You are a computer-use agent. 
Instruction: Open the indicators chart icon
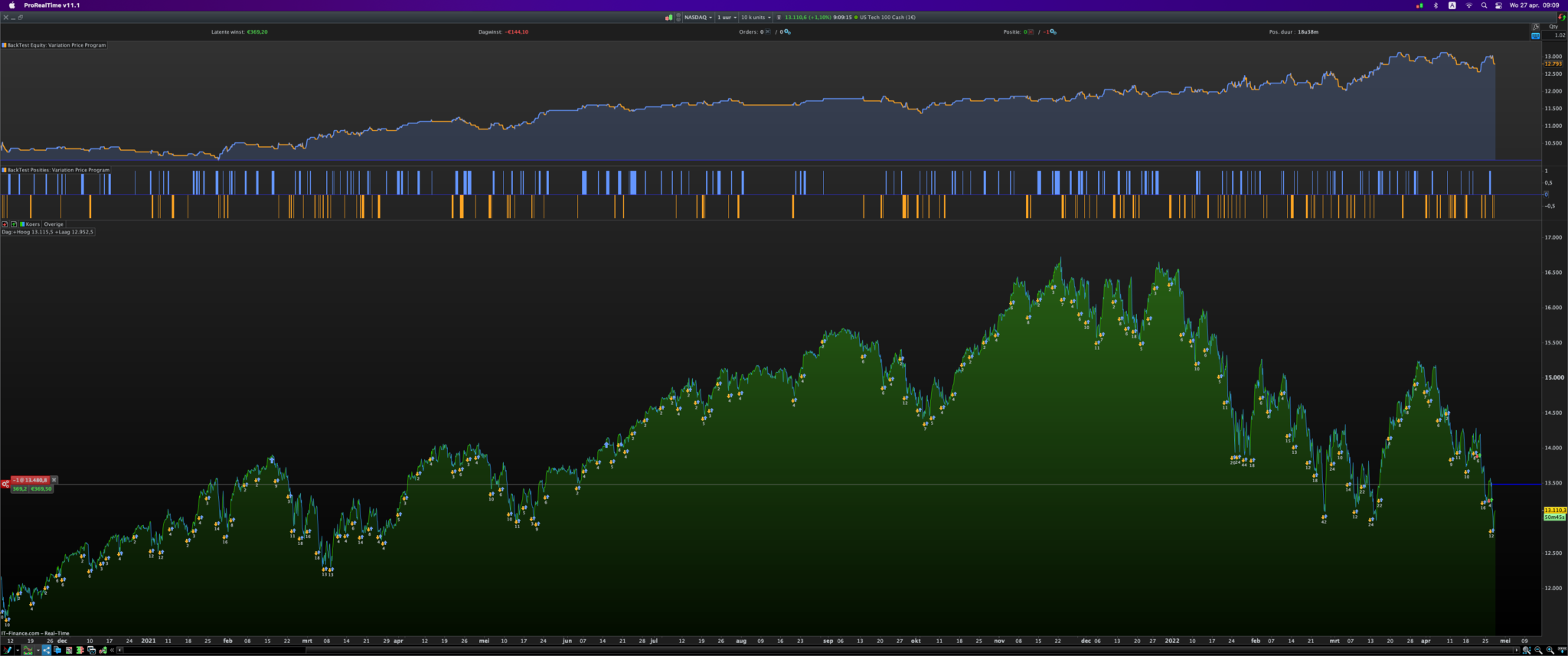click(x=28, y=650)
